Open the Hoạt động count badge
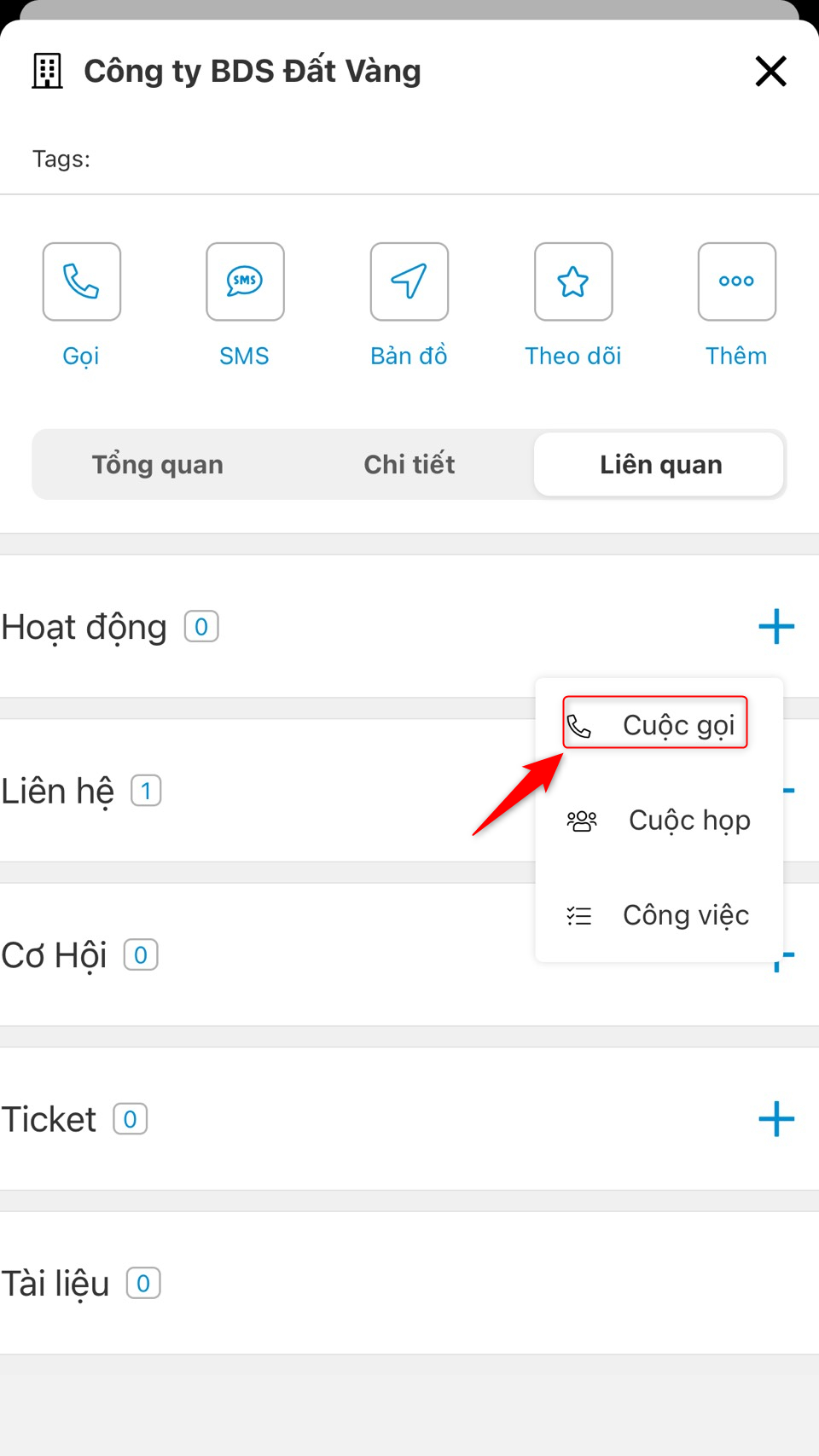The image size is (819, 1456). (x=201, y=627)
